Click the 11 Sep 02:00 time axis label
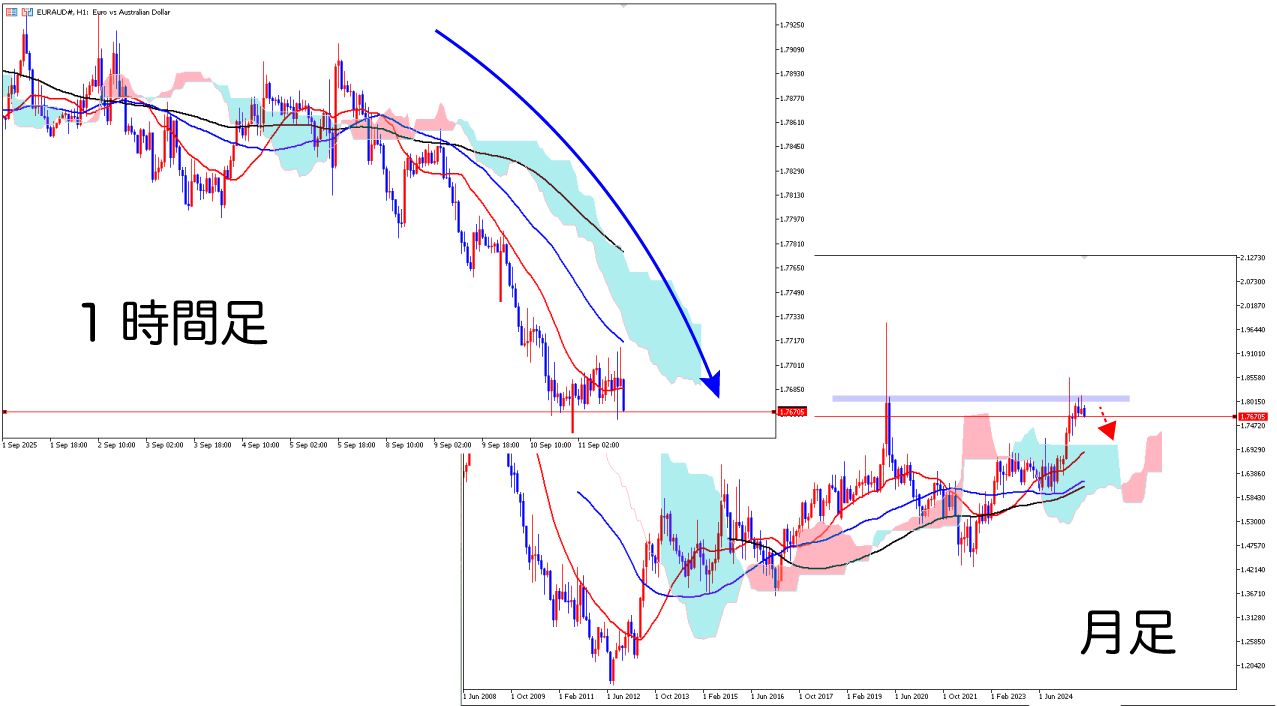The image size is (1277, 706). 598,443
